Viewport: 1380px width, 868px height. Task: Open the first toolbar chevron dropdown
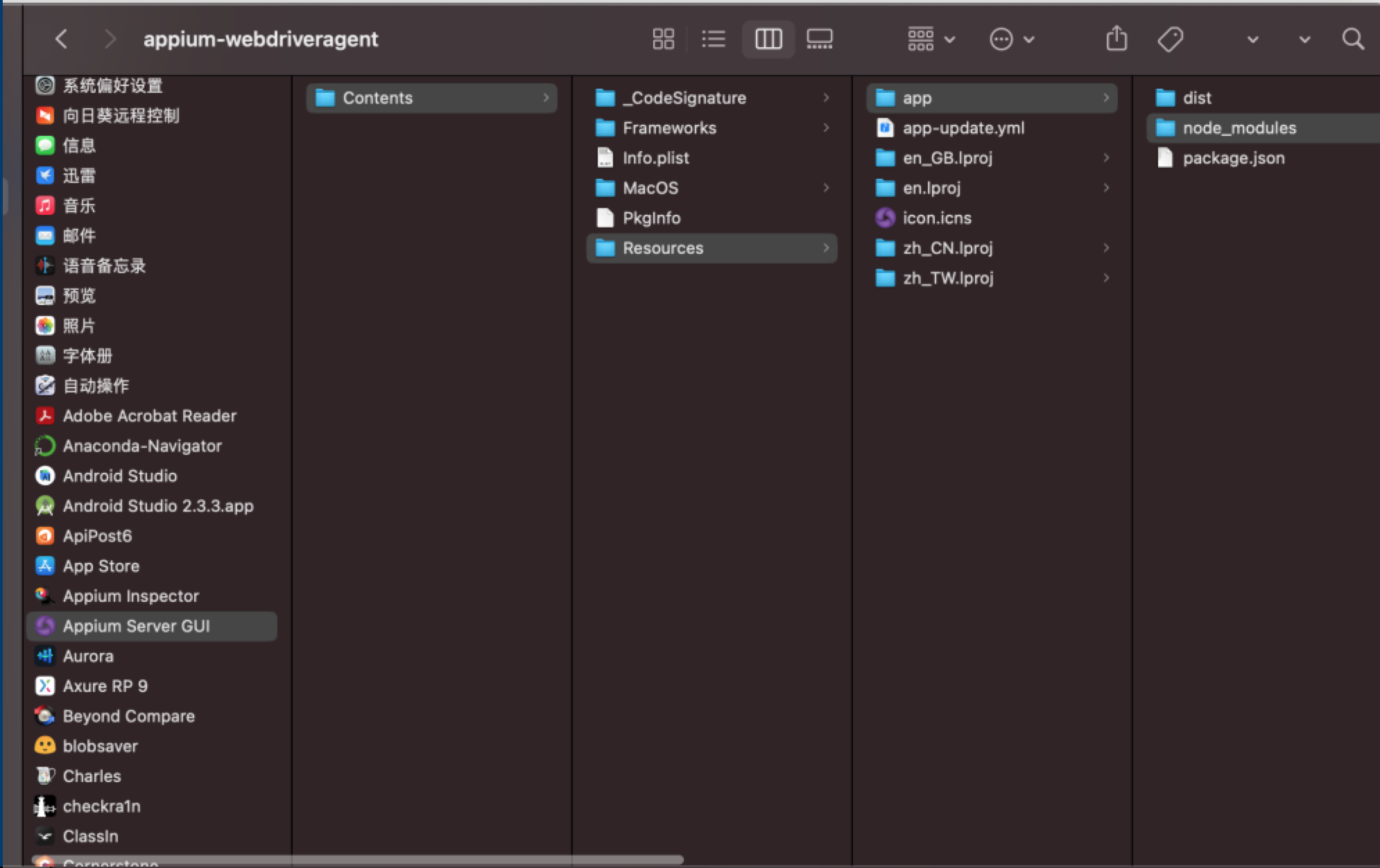coord(1252,40)
